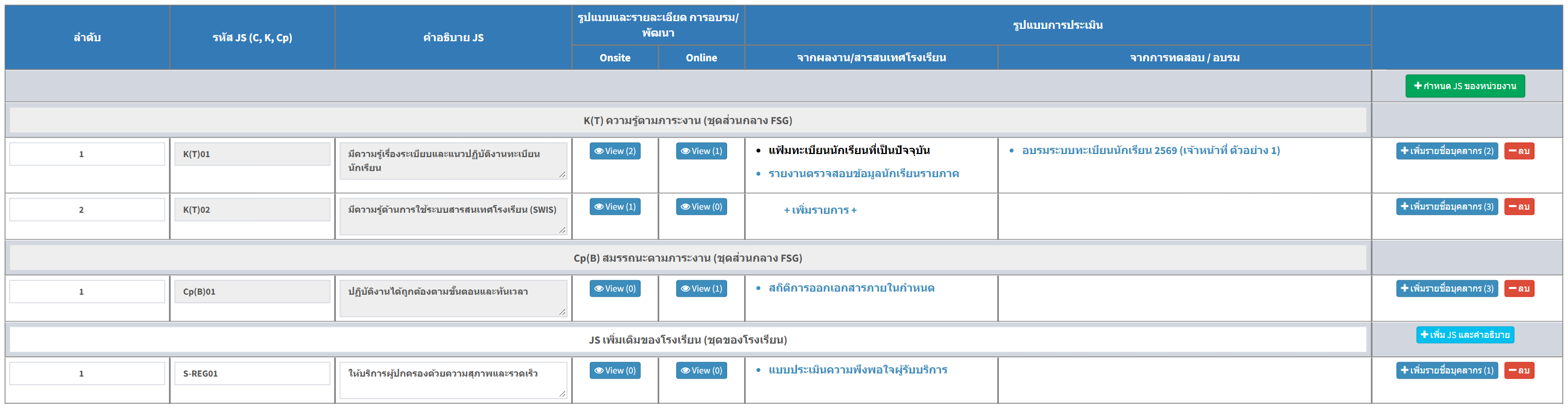Focus the ลำดับ field of Cp(B)01
This screenshot has height=408, width=1568.
(x=87, y=292)
